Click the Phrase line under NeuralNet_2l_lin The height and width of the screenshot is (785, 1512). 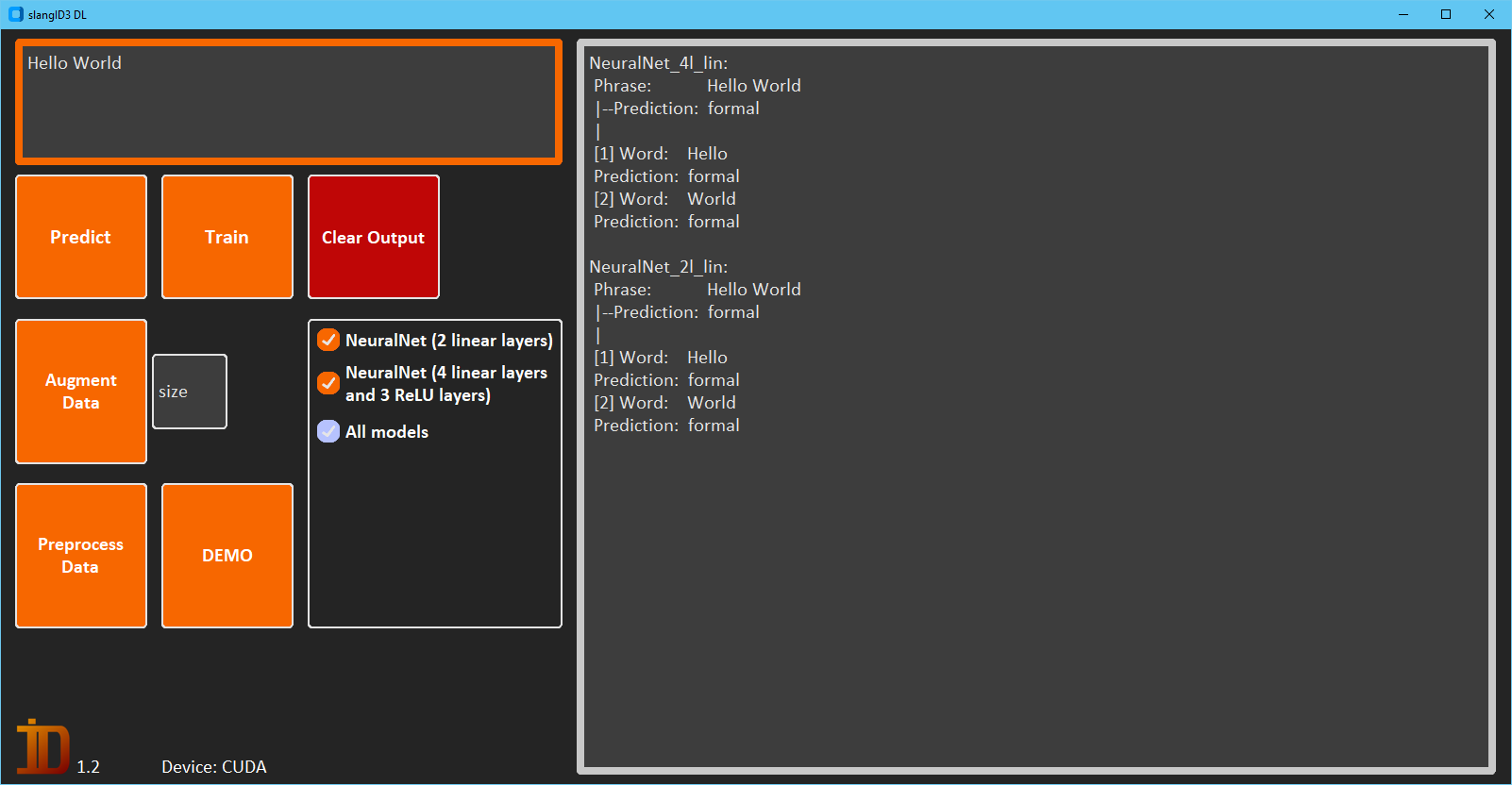pos(697,290)
